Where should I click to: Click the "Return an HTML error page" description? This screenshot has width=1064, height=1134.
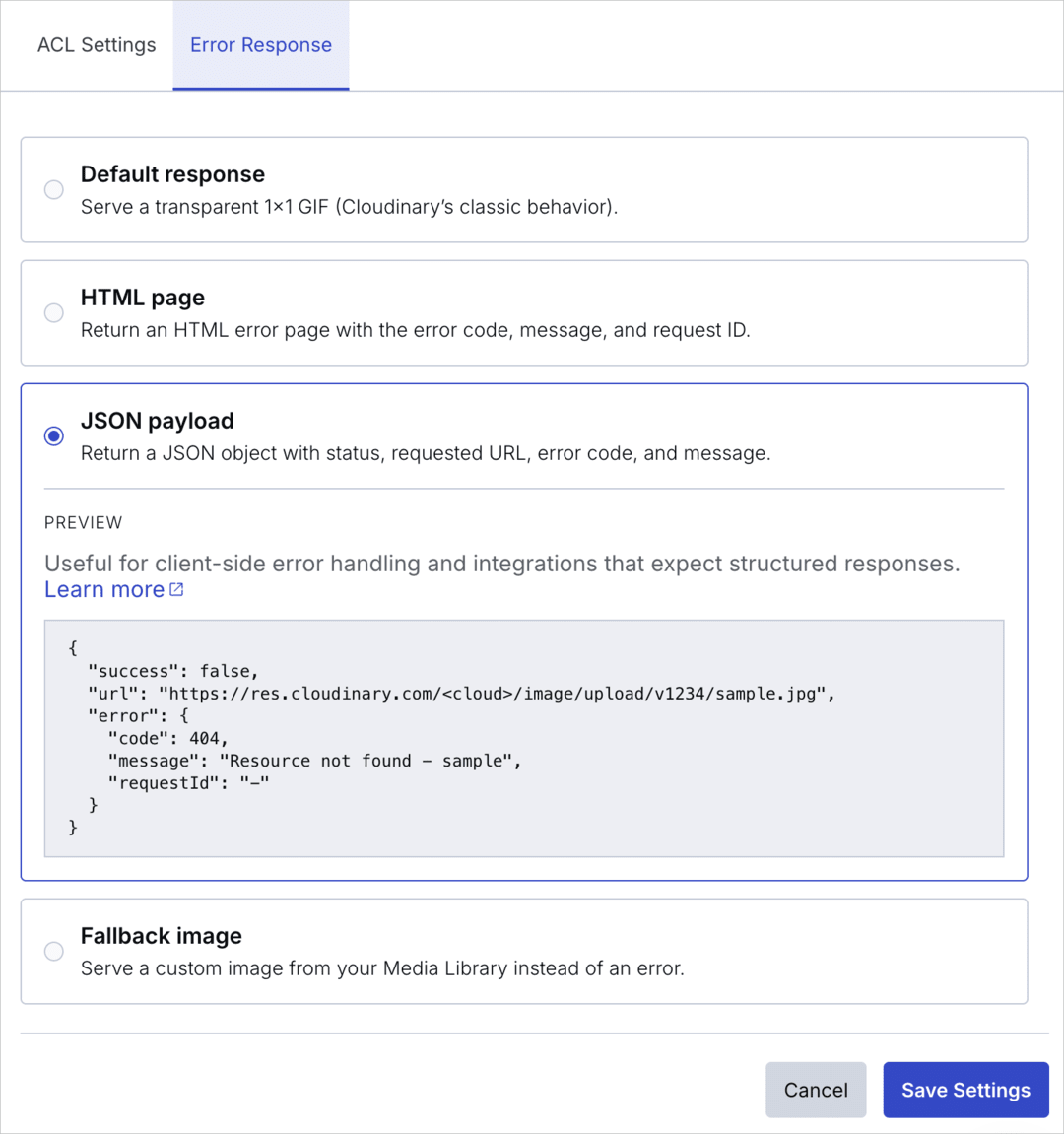click(415, 330)
